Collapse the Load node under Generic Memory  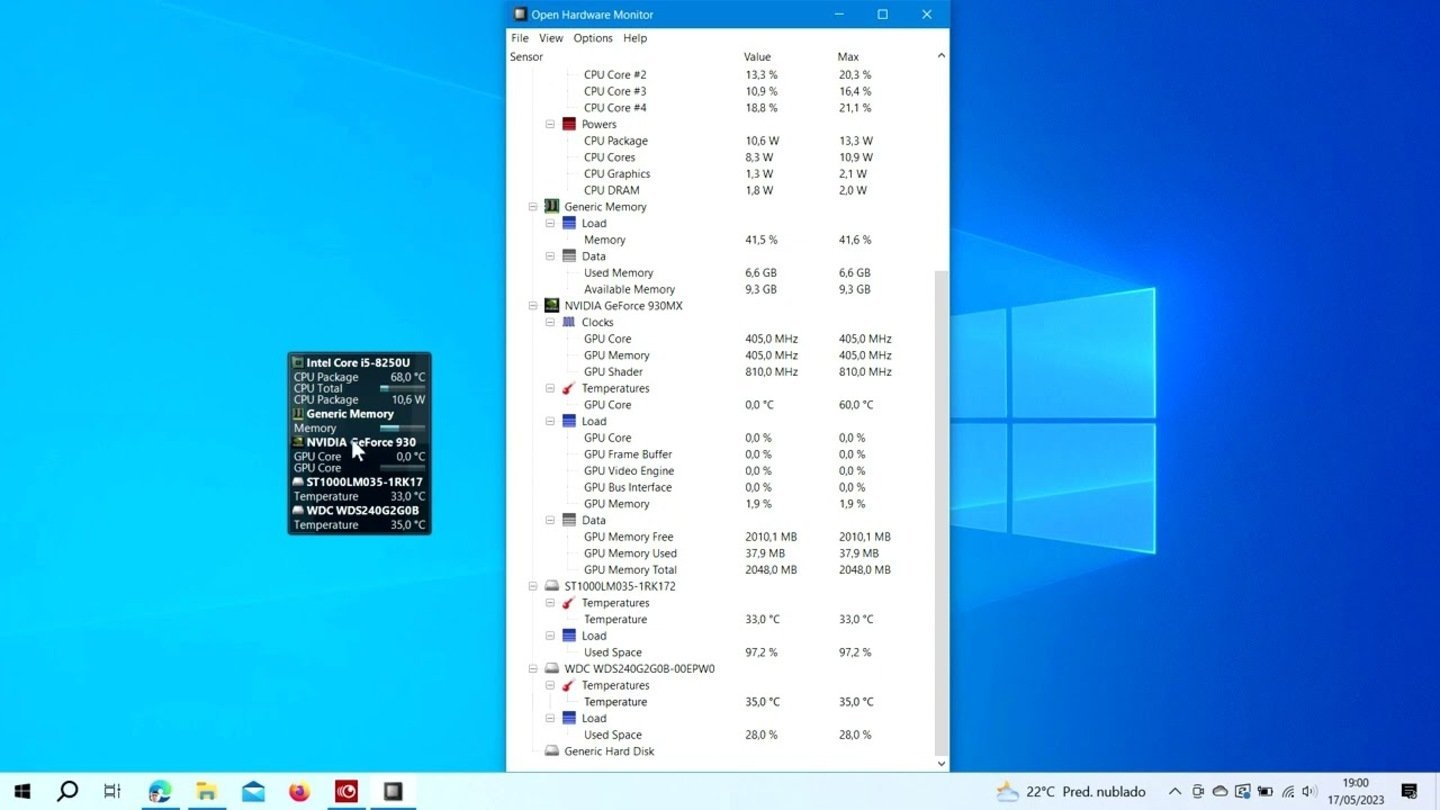coord(550,223)
